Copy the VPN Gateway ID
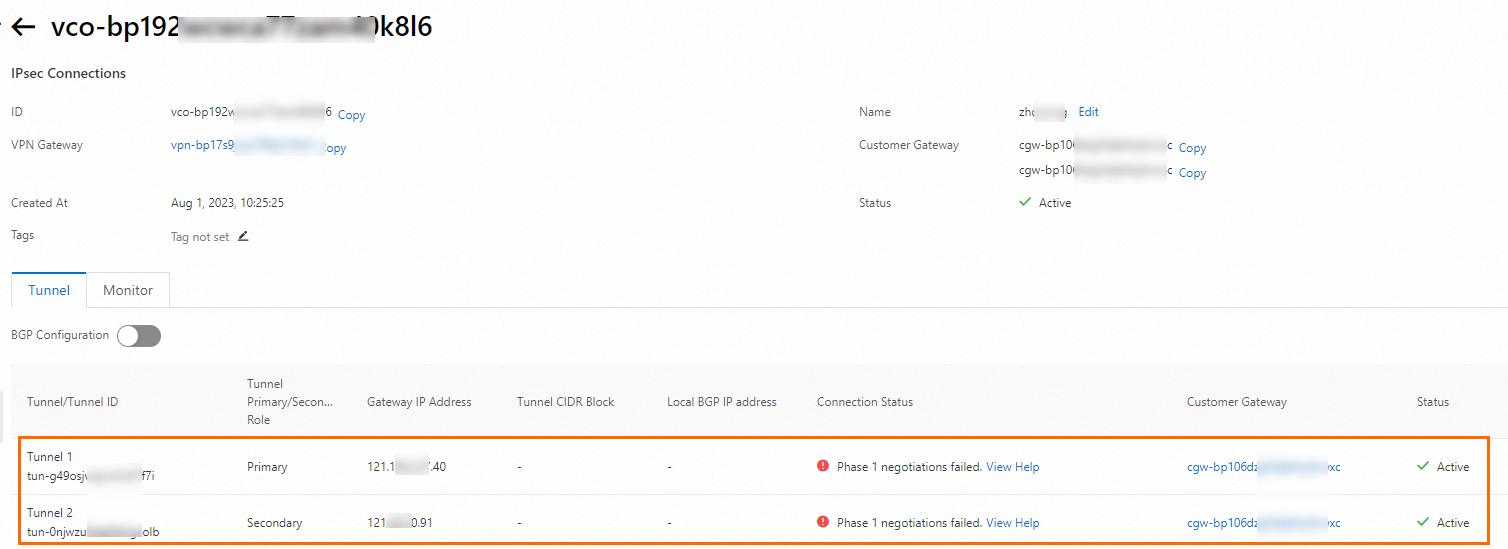 (x=336, y=148)
